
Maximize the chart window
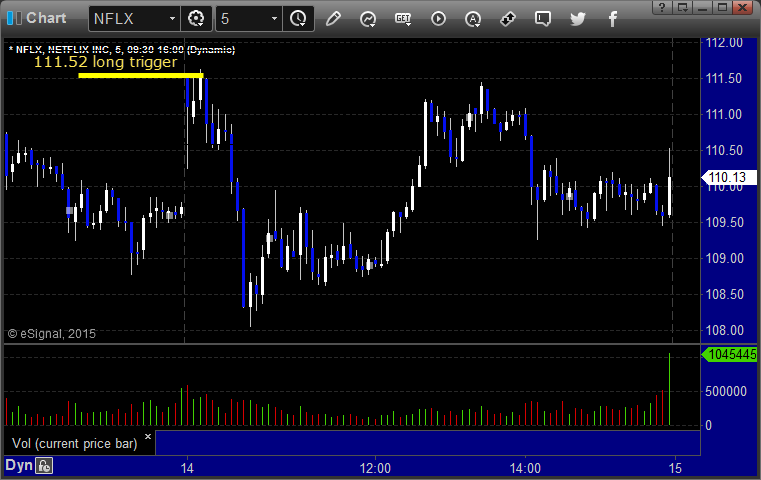(722, 7)
